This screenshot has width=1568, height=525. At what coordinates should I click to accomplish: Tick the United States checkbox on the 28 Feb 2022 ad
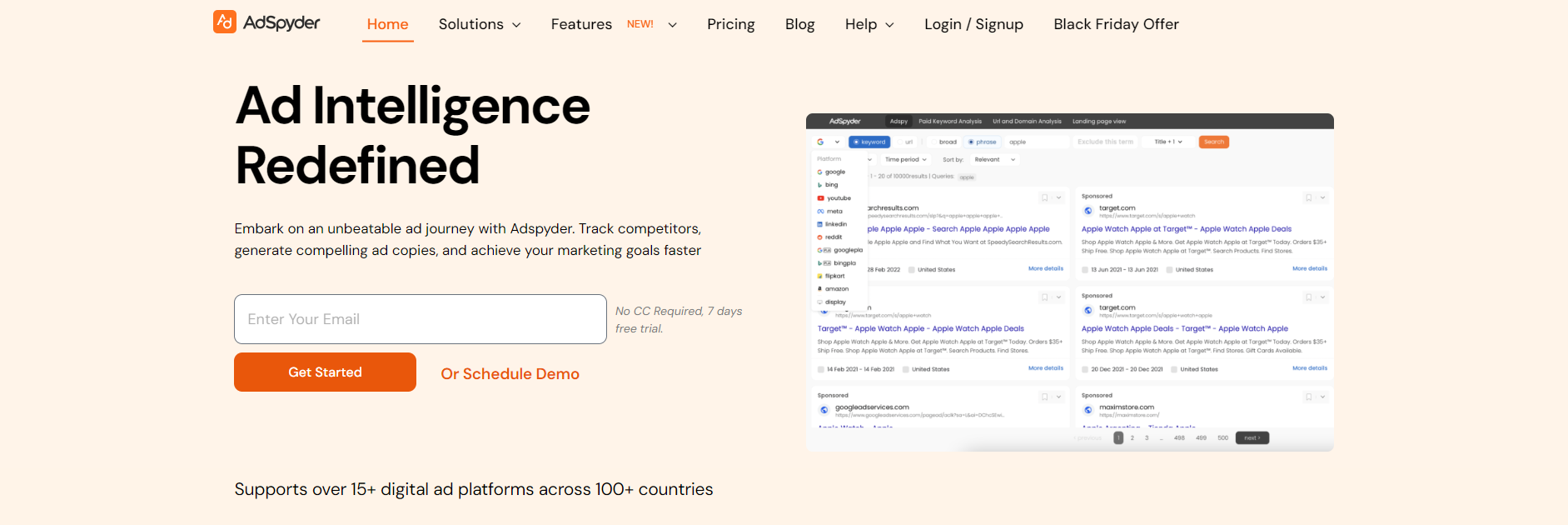click(912, 270)
